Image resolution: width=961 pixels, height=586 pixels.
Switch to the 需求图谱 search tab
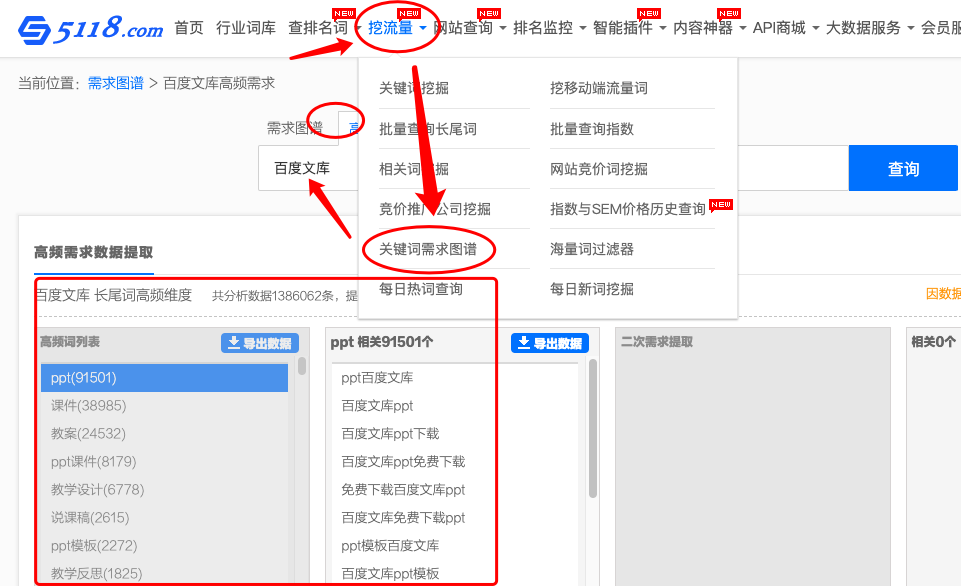[295, 128]
